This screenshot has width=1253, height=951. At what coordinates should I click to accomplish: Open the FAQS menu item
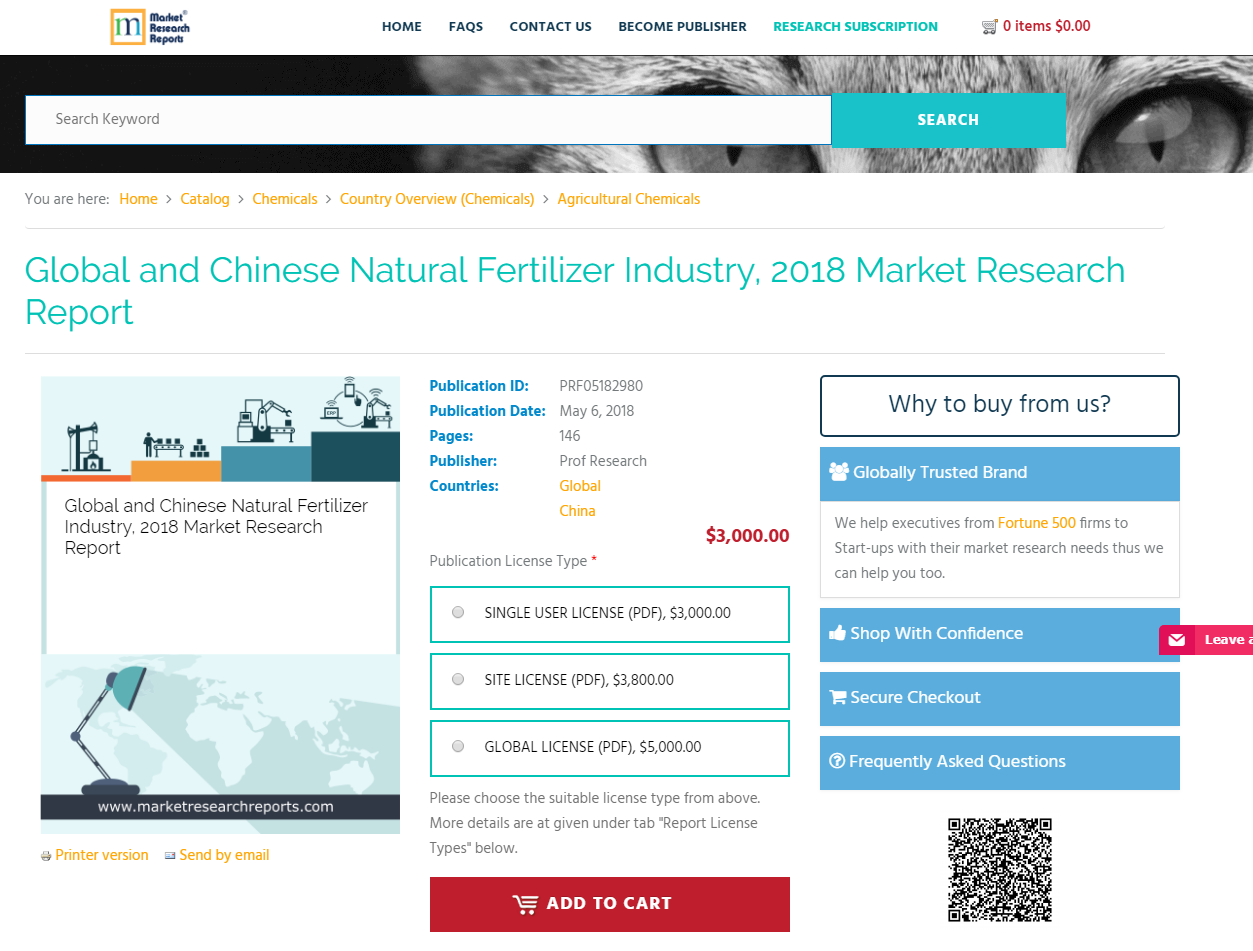tap(465, 27)
